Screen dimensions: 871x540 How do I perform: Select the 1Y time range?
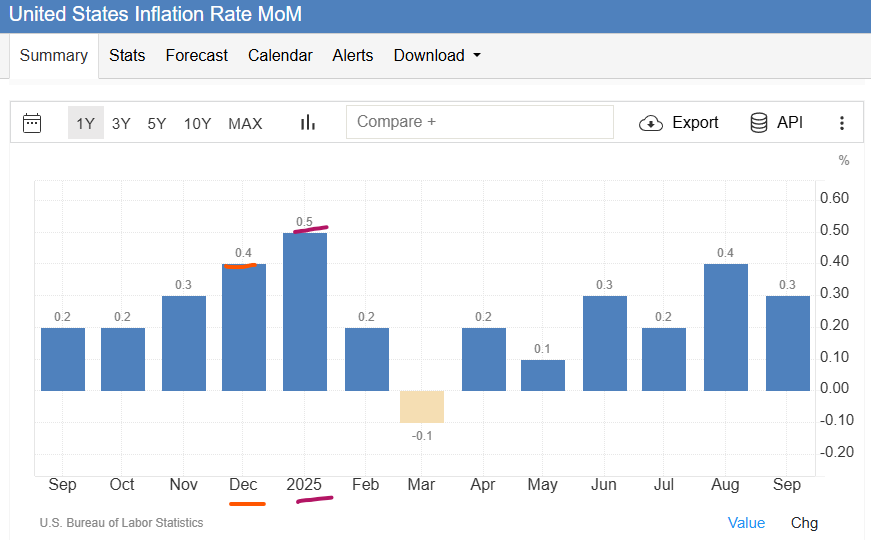85,123
